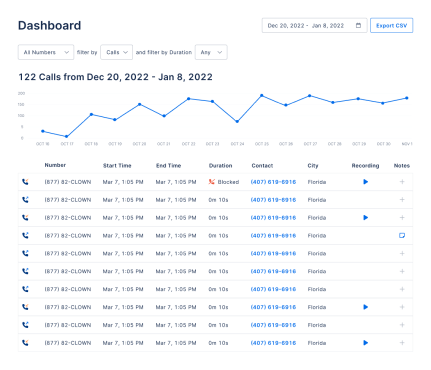The width and height of the screenshot is (431, 370).
Task: Click the Notes column header
Action: pos(402,166)
